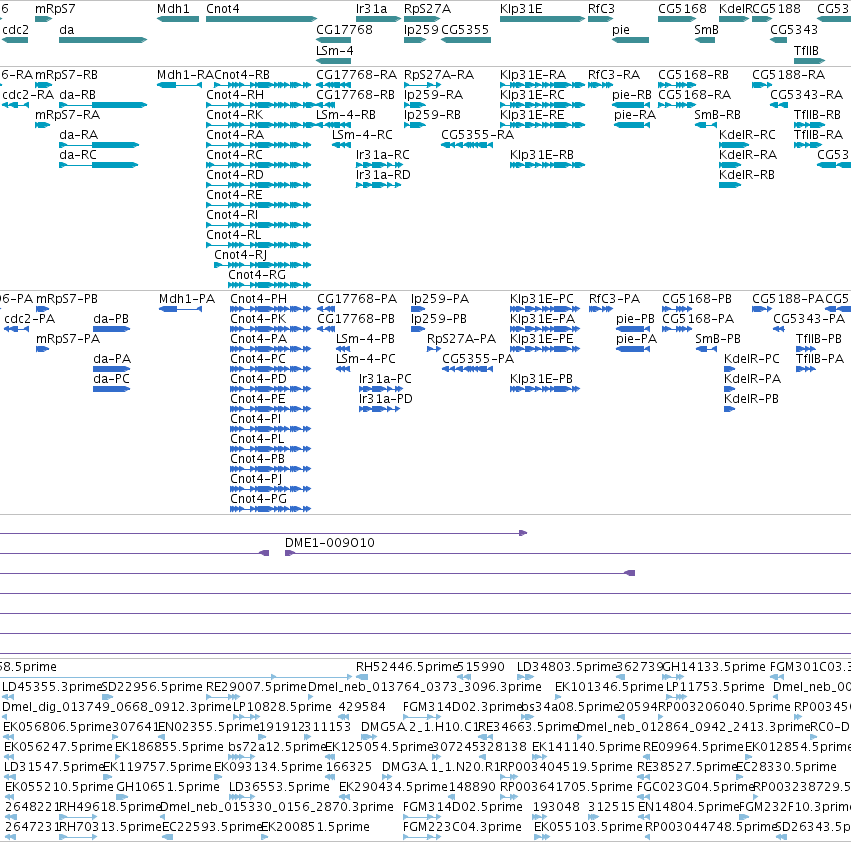Click transcript da-RC
The image size is (851, 842).
78,155
